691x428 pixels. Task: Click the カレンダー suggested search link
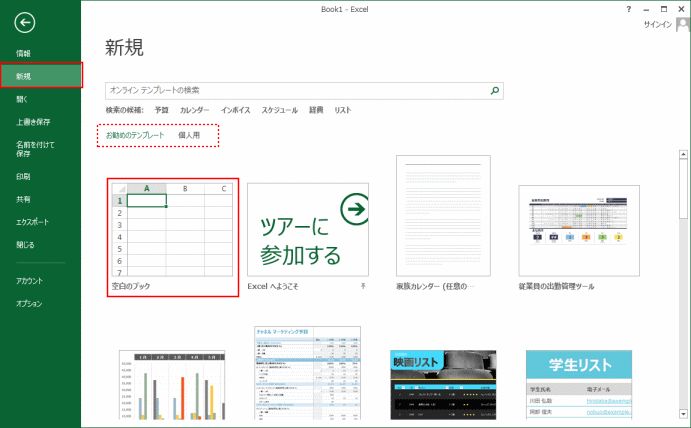[x=194, y=110]
